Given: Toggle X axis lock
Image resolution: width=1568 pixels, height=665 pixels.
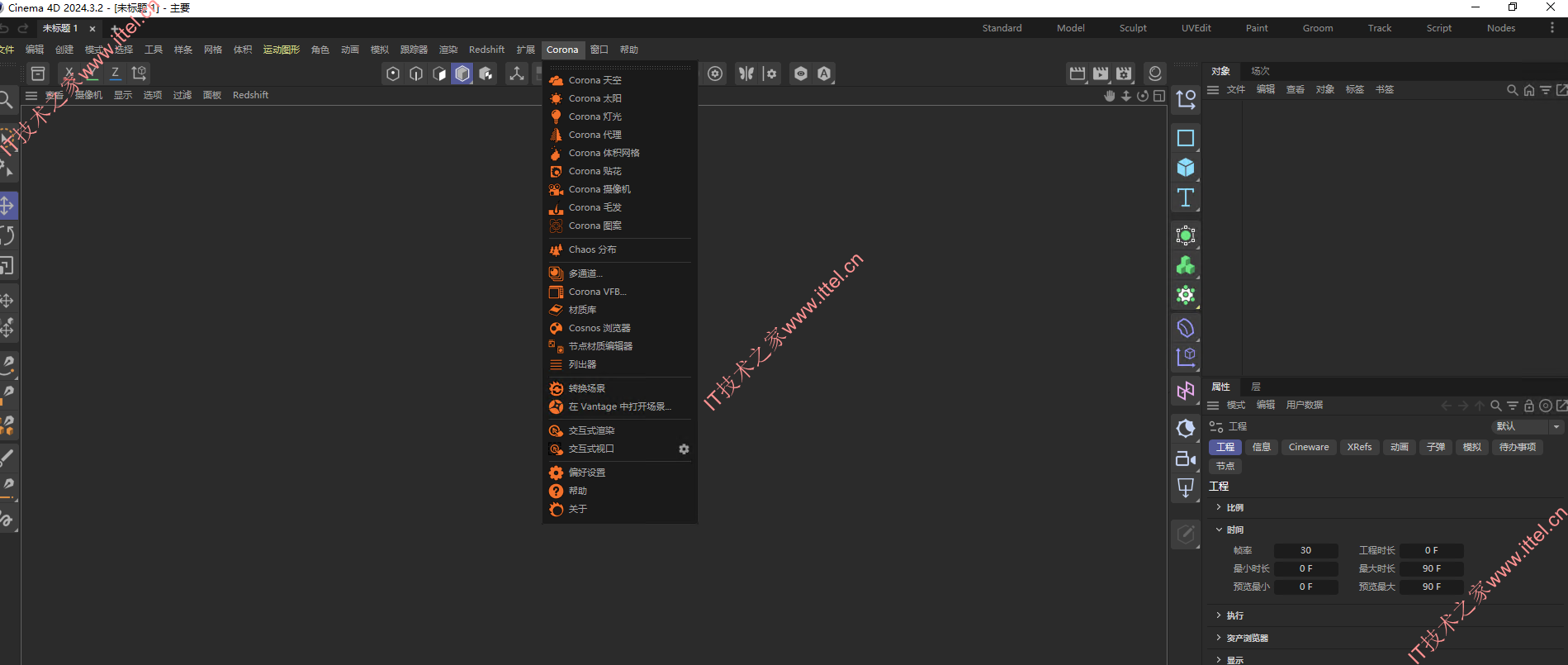Looking at the screenshot, I should tap(69, 74).
